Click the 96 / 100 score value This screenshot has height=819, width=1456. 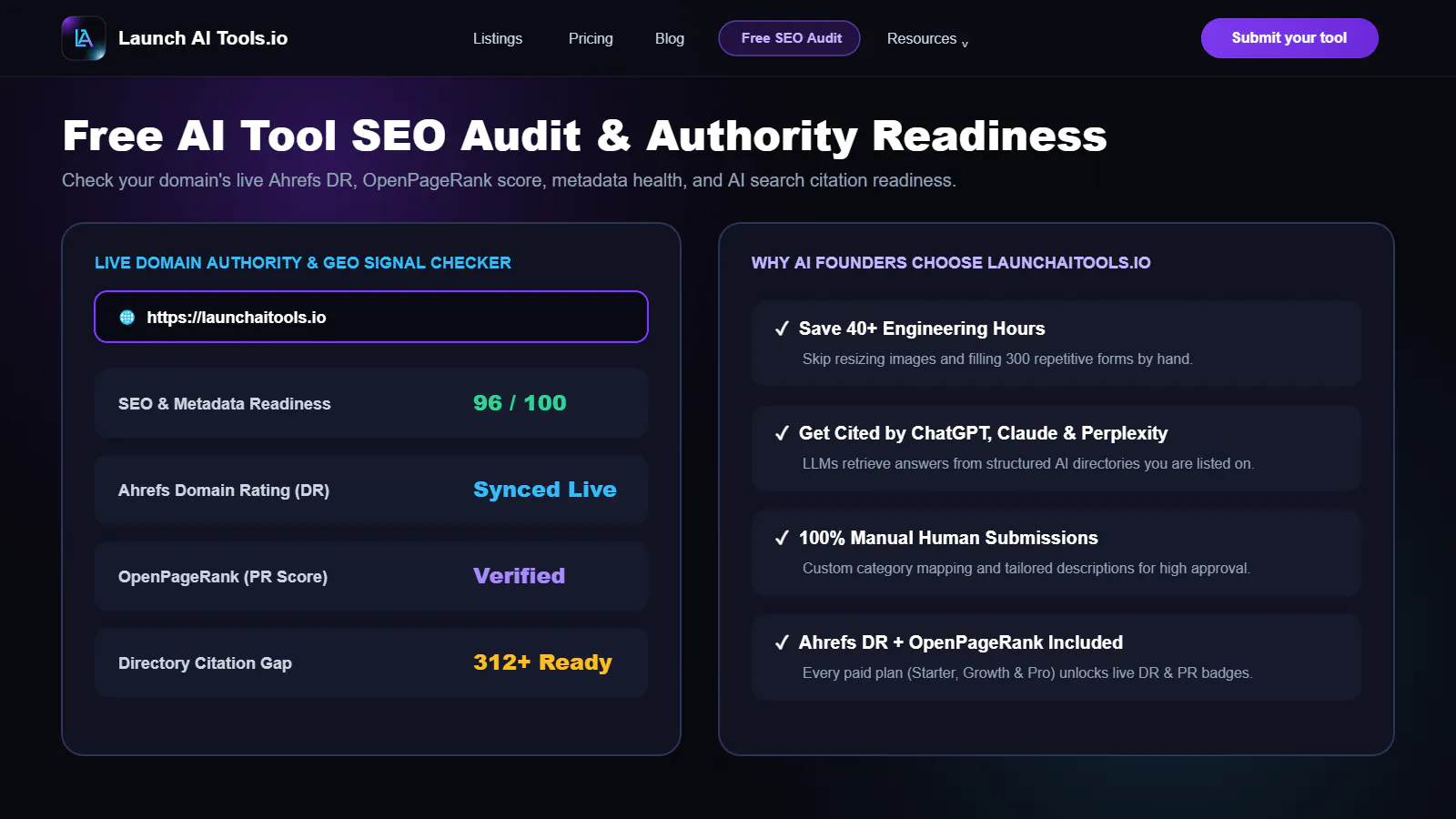pyautogui.click(x=520, y=403)
